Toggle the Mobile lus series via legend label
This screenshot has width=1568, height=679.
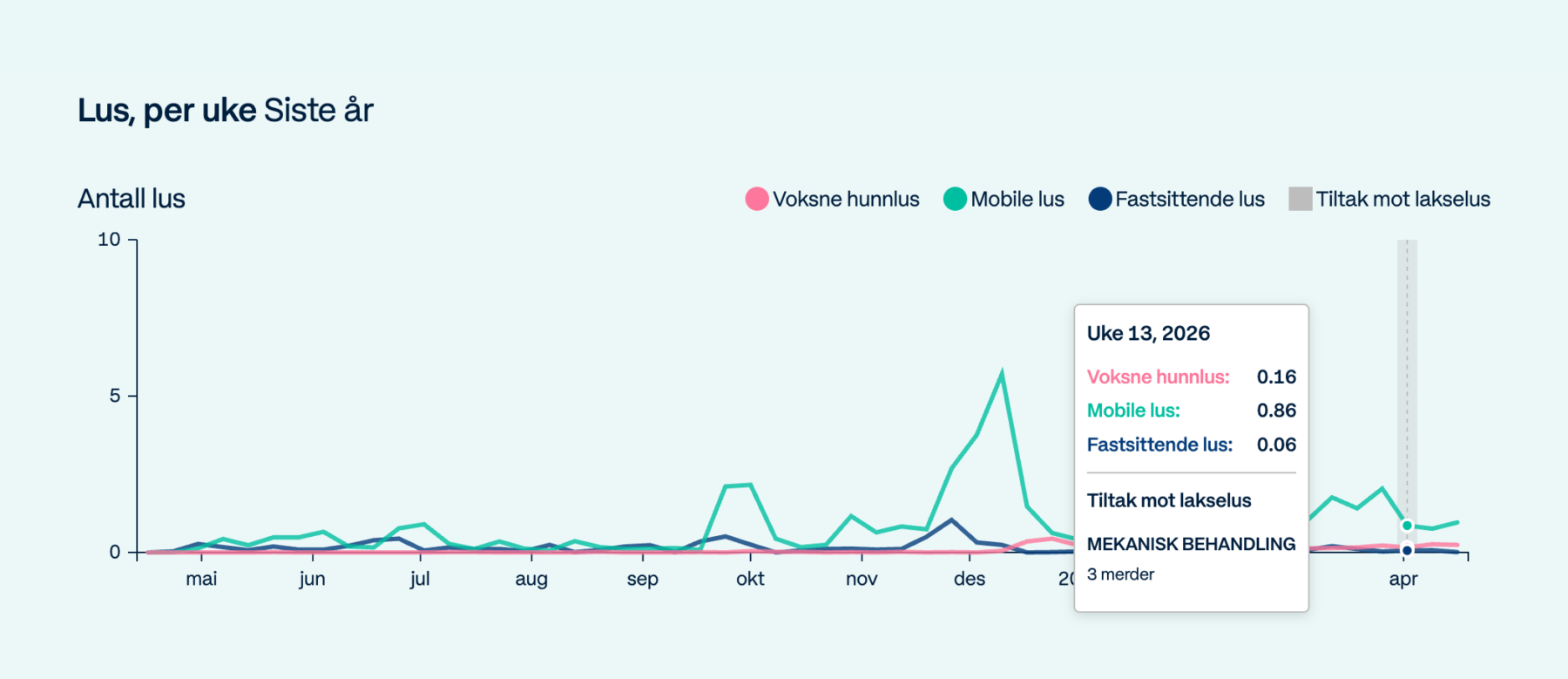(1017, 200)
